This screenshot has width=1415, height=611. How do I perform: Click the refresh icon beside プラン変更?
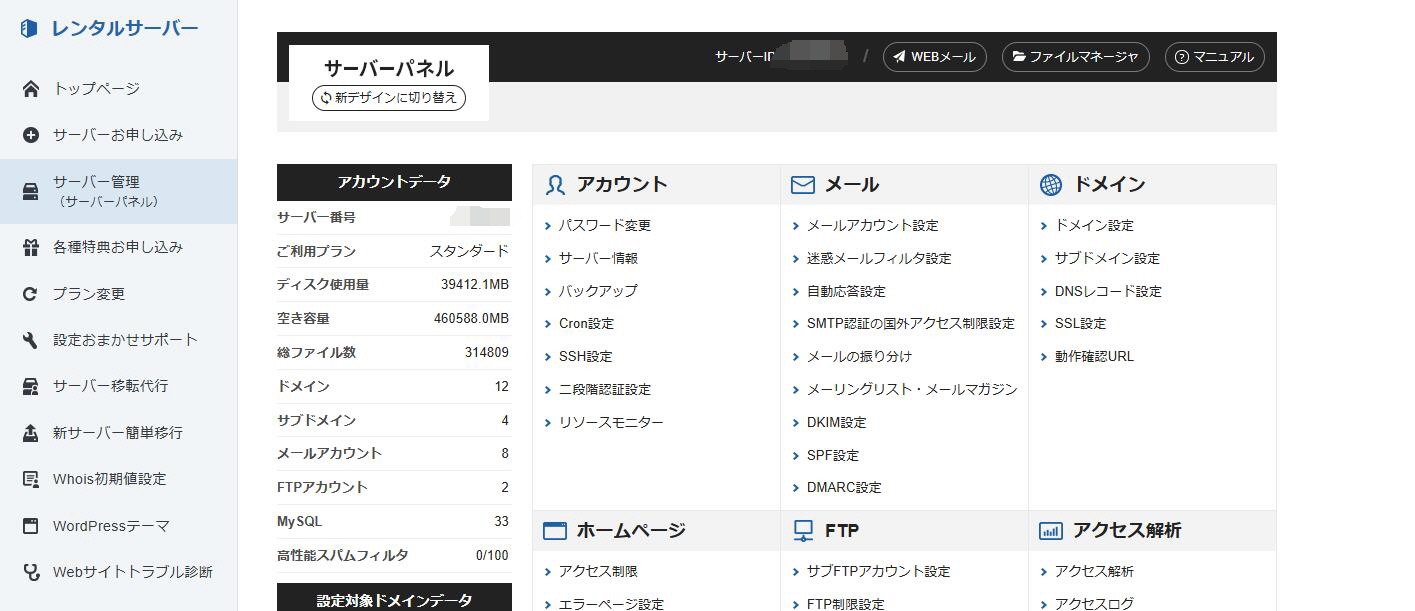pos(31,294)
